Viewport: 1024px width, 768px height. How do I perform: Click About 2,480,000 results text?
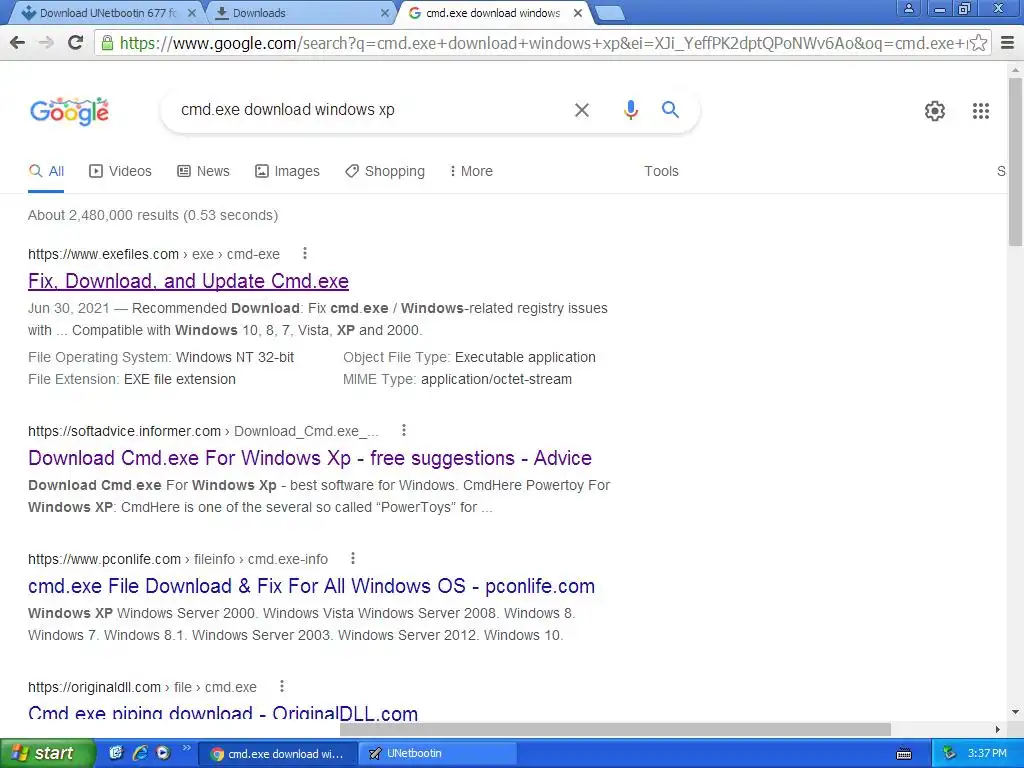(153, 215)
